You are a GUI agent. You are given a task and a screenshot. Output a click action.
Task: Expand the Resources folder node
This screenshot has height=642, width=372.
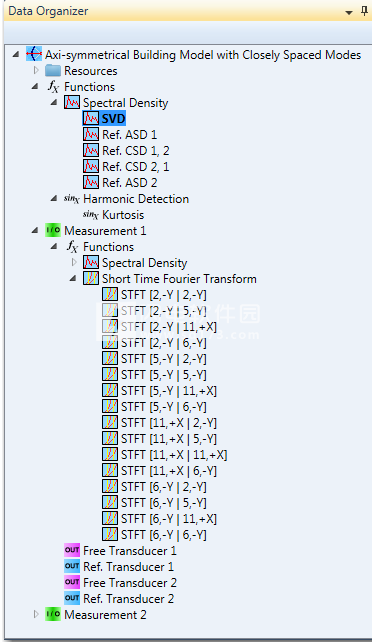(x=36, y=70)
